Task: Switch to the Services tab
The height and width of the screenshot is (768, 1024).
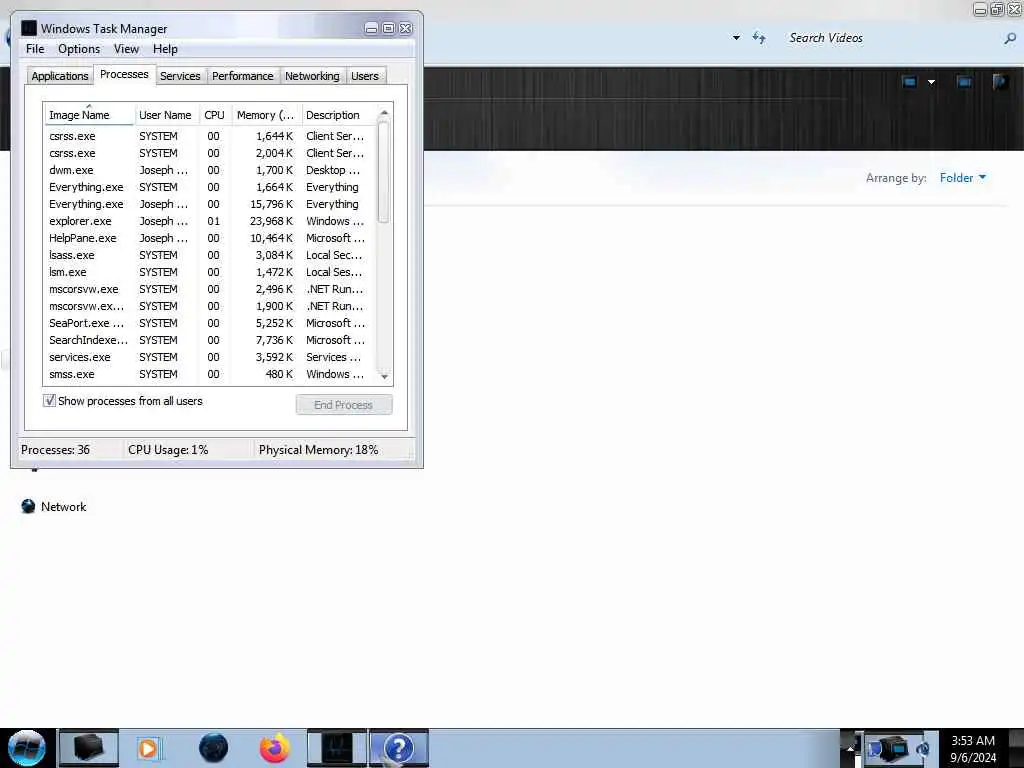Action: click(180, 76)
